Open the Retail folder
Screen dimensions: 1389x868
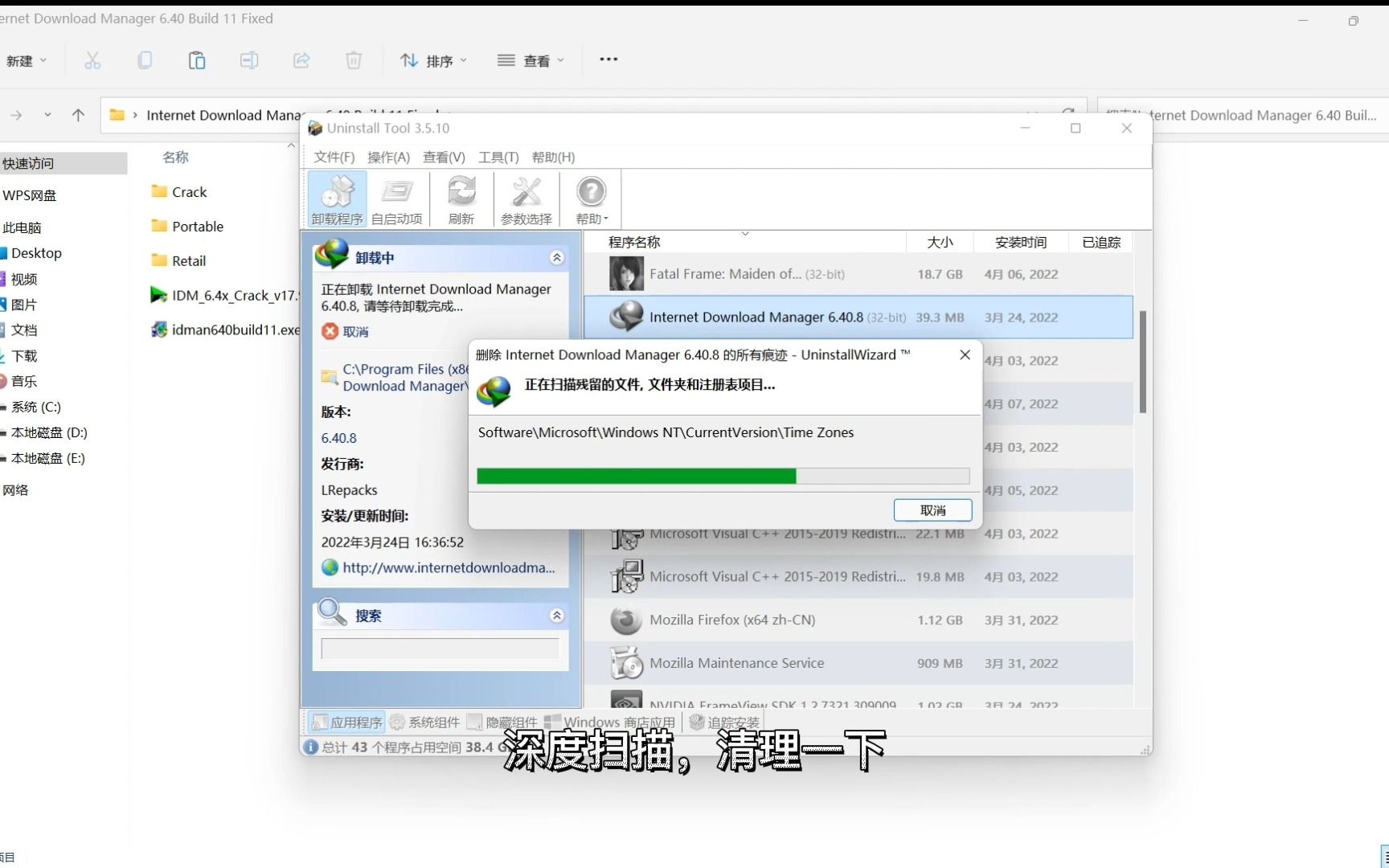pyautogui.click(x=178, y=260)
